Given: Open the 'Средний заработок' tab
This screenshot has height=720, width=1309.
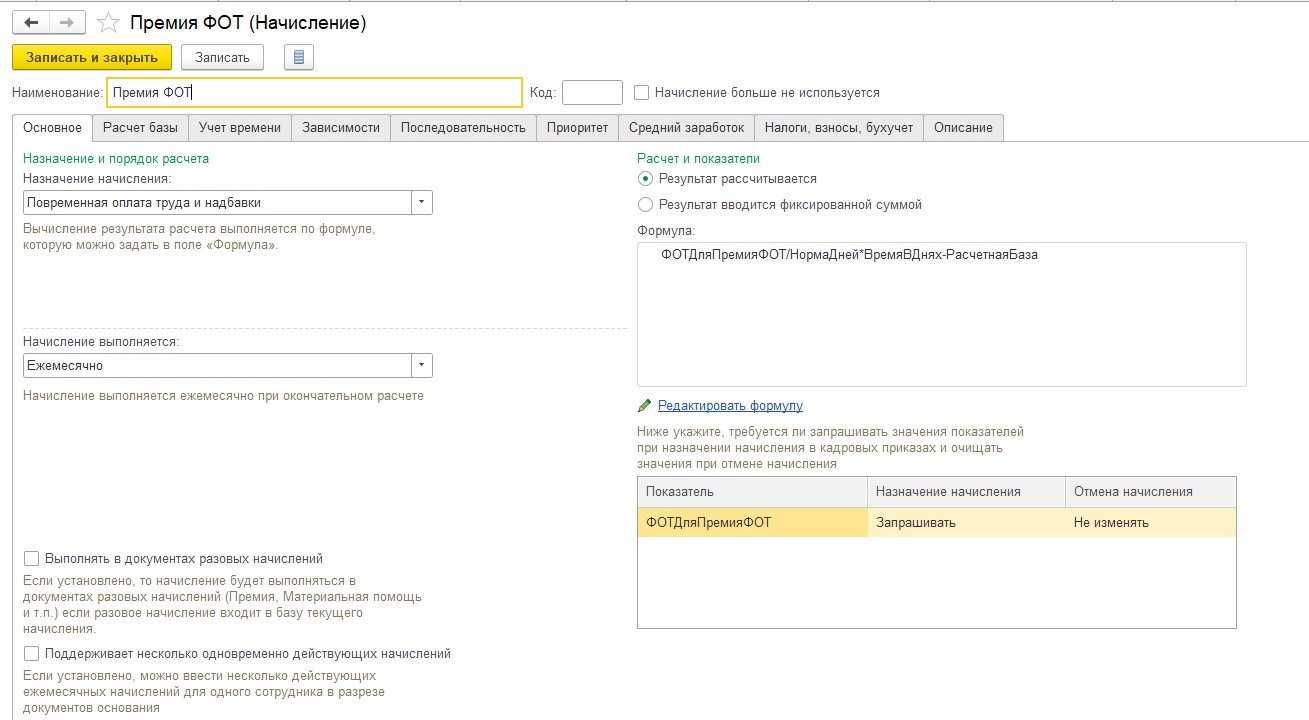Looking at the screenshot, I should (x=686, y=128).
